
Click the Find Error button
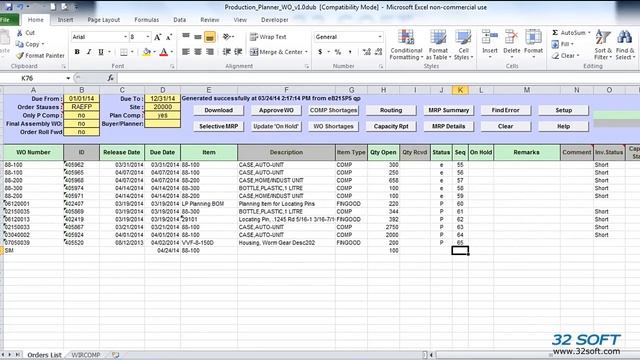(506, 110)
